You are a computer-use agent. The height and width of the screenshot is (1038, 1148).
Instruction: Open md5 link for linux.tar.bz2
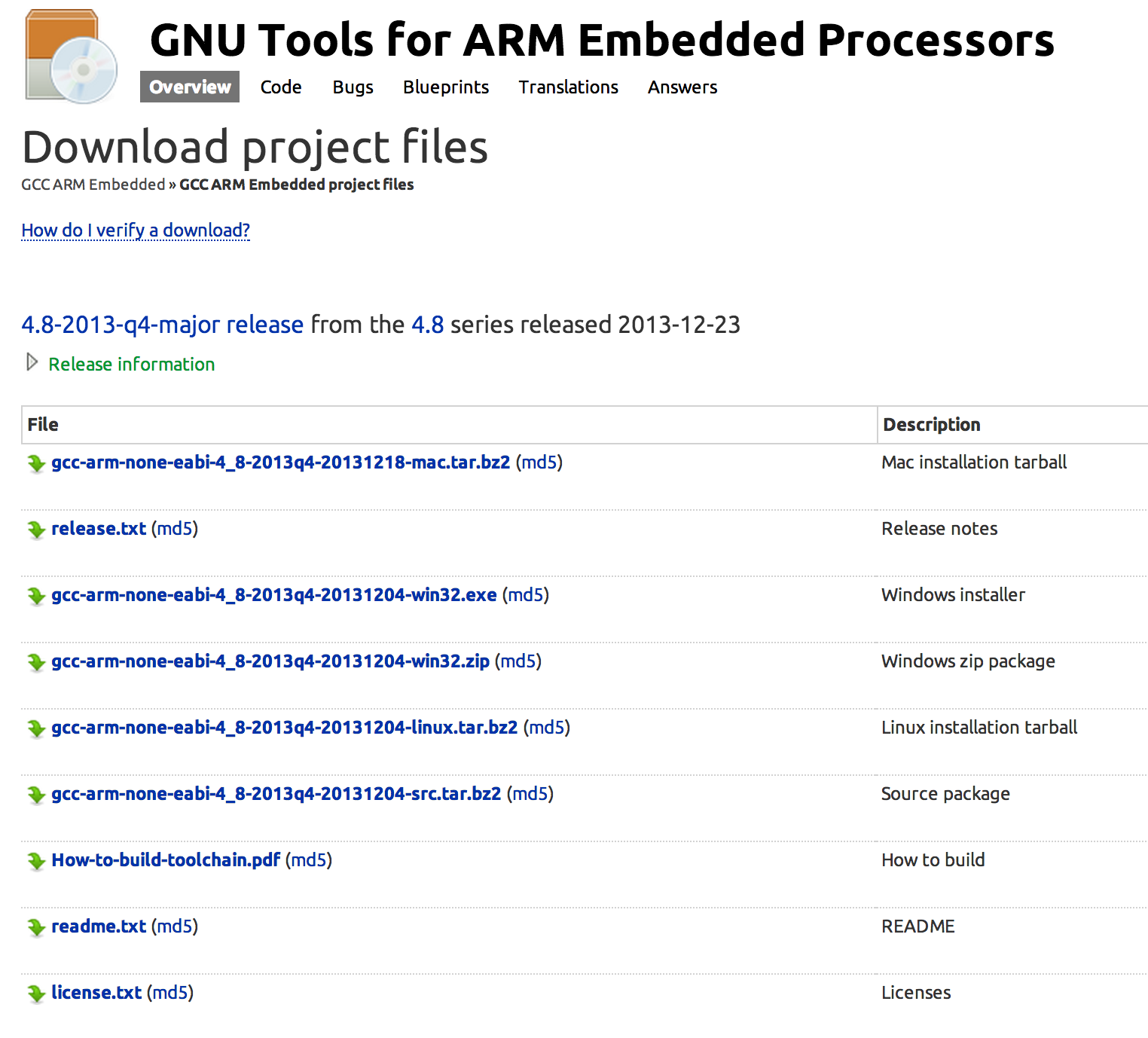tap(546, 728)
